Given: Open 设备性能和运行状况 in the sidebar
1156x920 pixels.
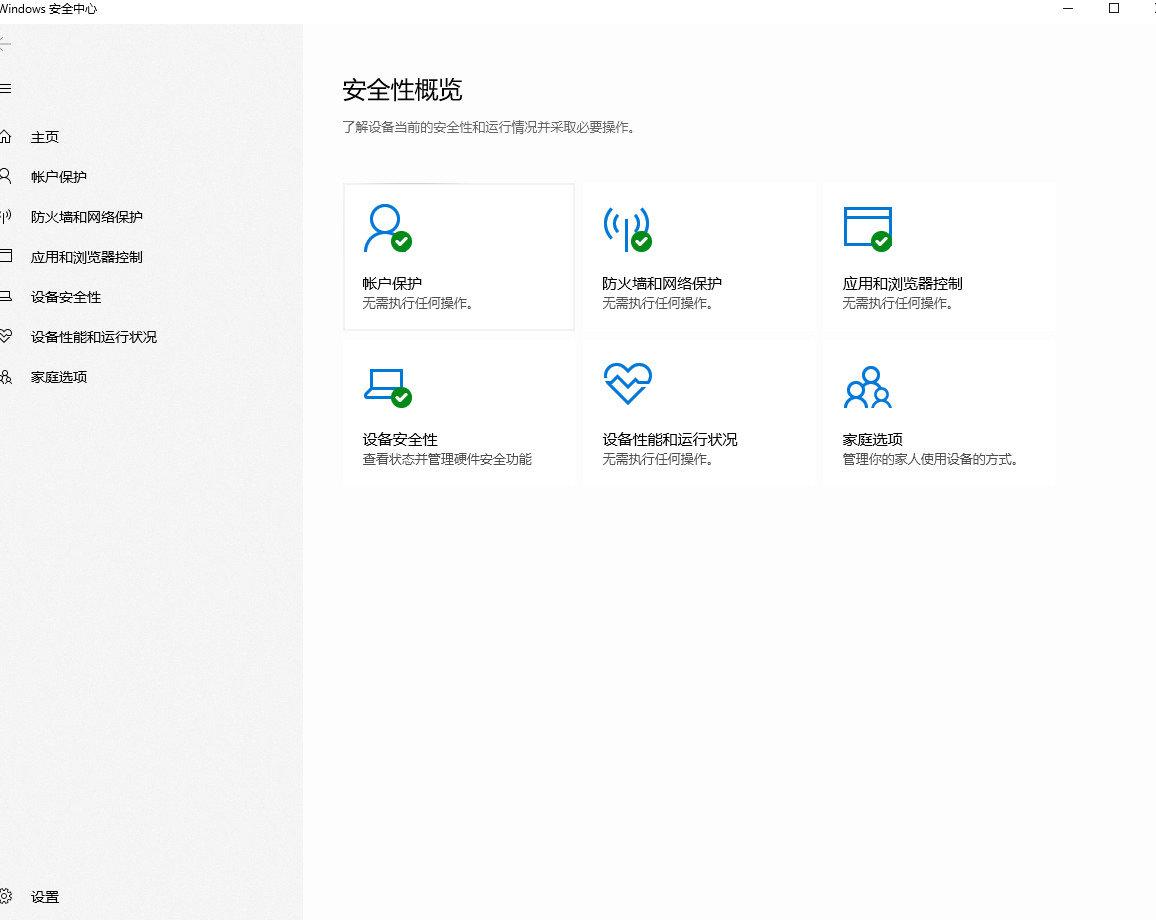Looking at the screenshot, I should click(x=94, y=337).
